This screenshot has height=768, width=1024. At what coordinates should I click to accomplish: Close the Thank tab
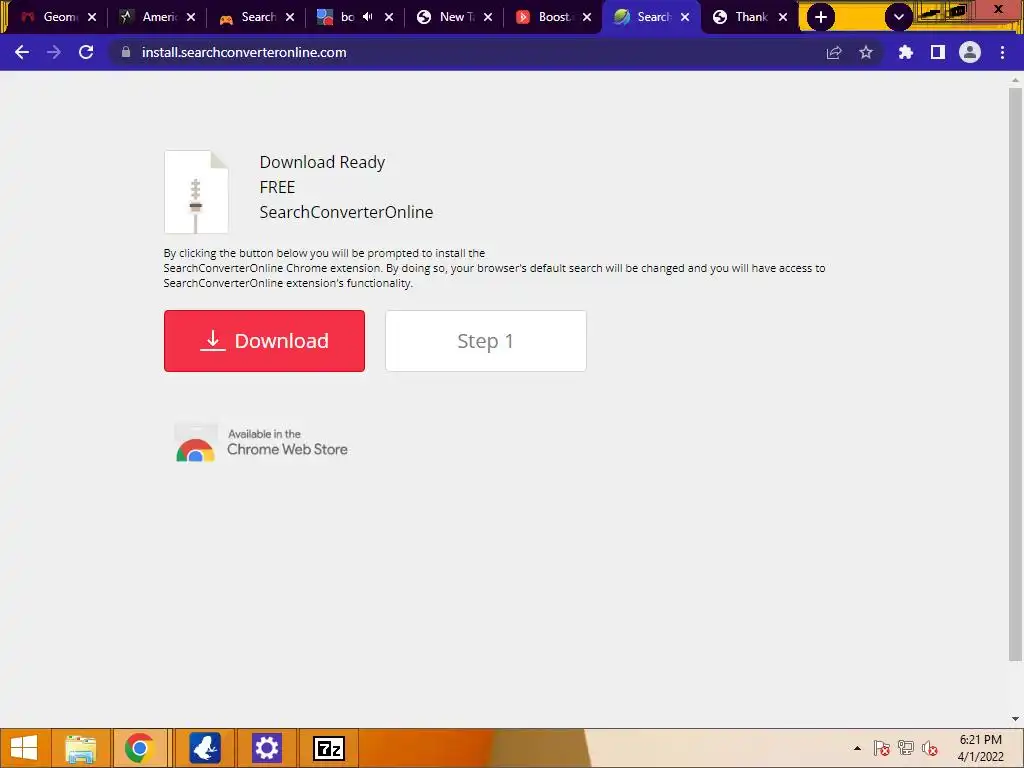pos(783,17)
